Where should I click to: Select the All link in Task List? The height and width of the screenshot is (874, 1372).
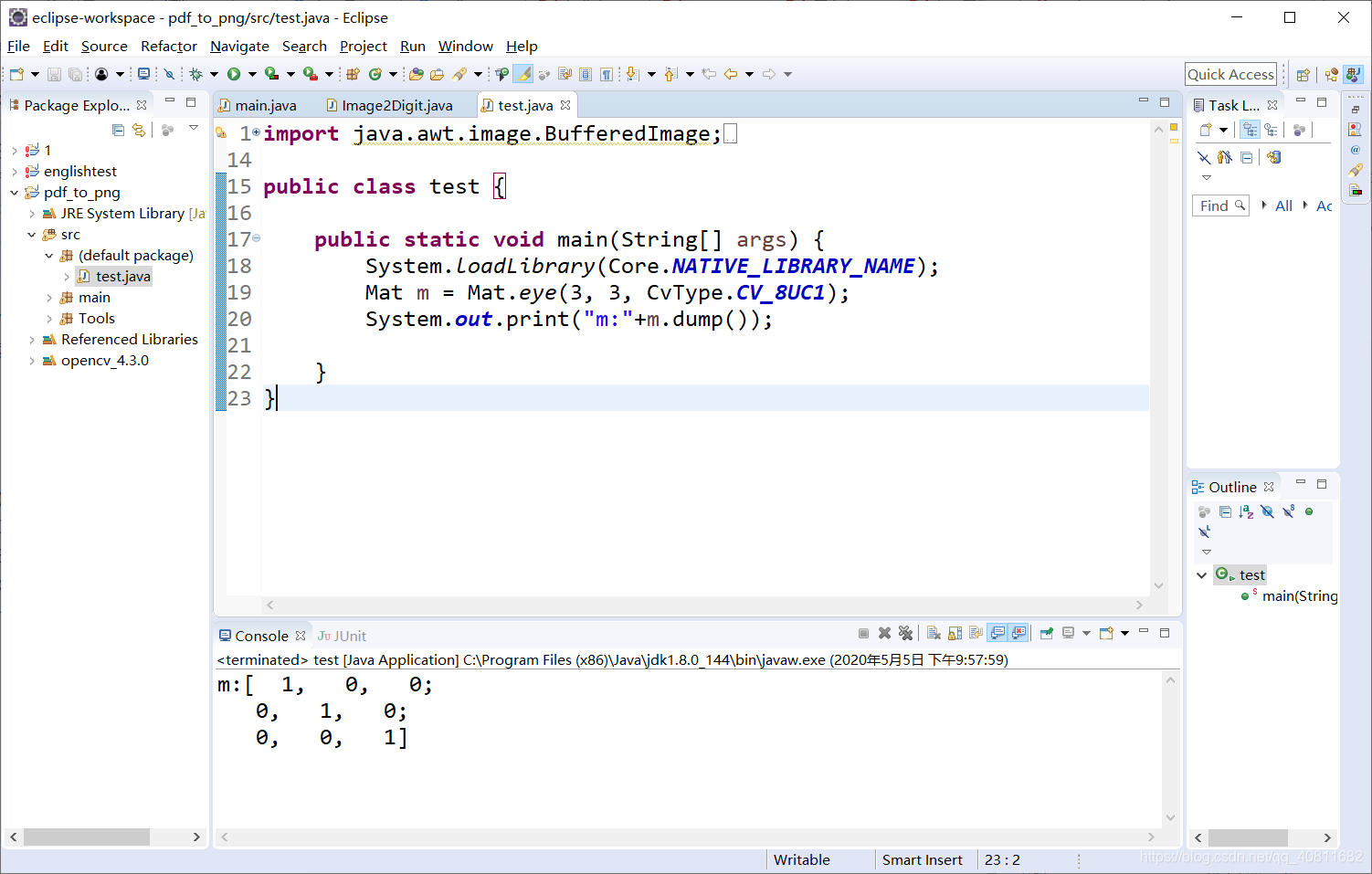pos(1282,205)
